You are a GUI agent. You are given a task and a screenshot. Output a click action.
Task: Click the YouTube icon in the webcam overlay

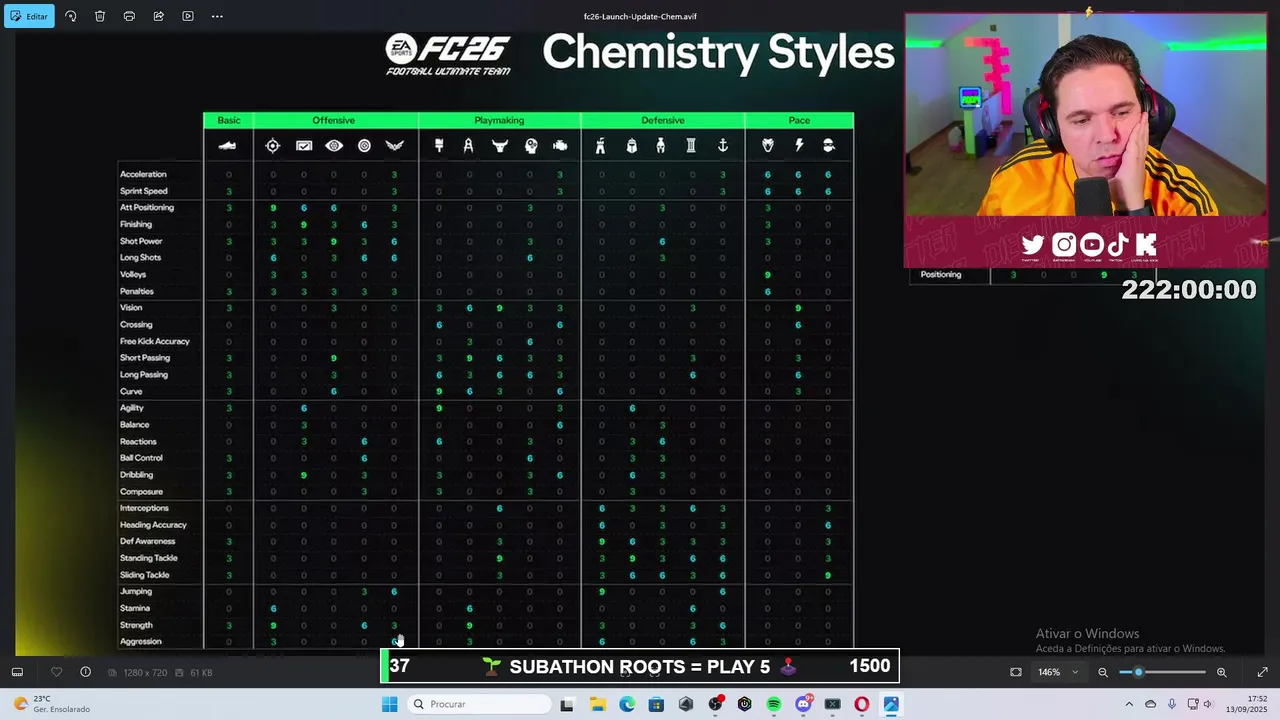pyautogui.click(x=1091, y=244)
